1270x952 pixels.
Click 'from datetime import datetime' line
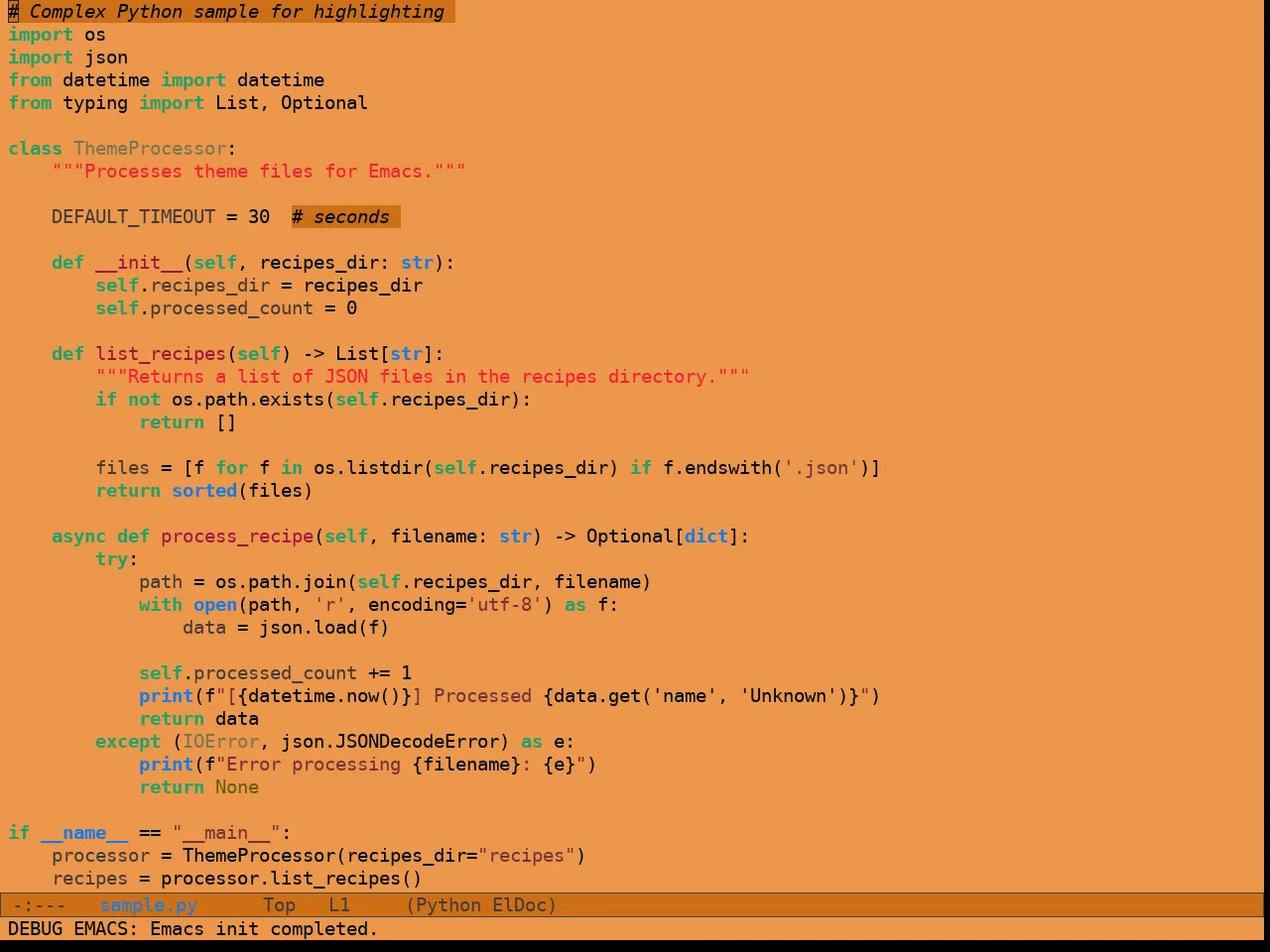tap(166, 80)
